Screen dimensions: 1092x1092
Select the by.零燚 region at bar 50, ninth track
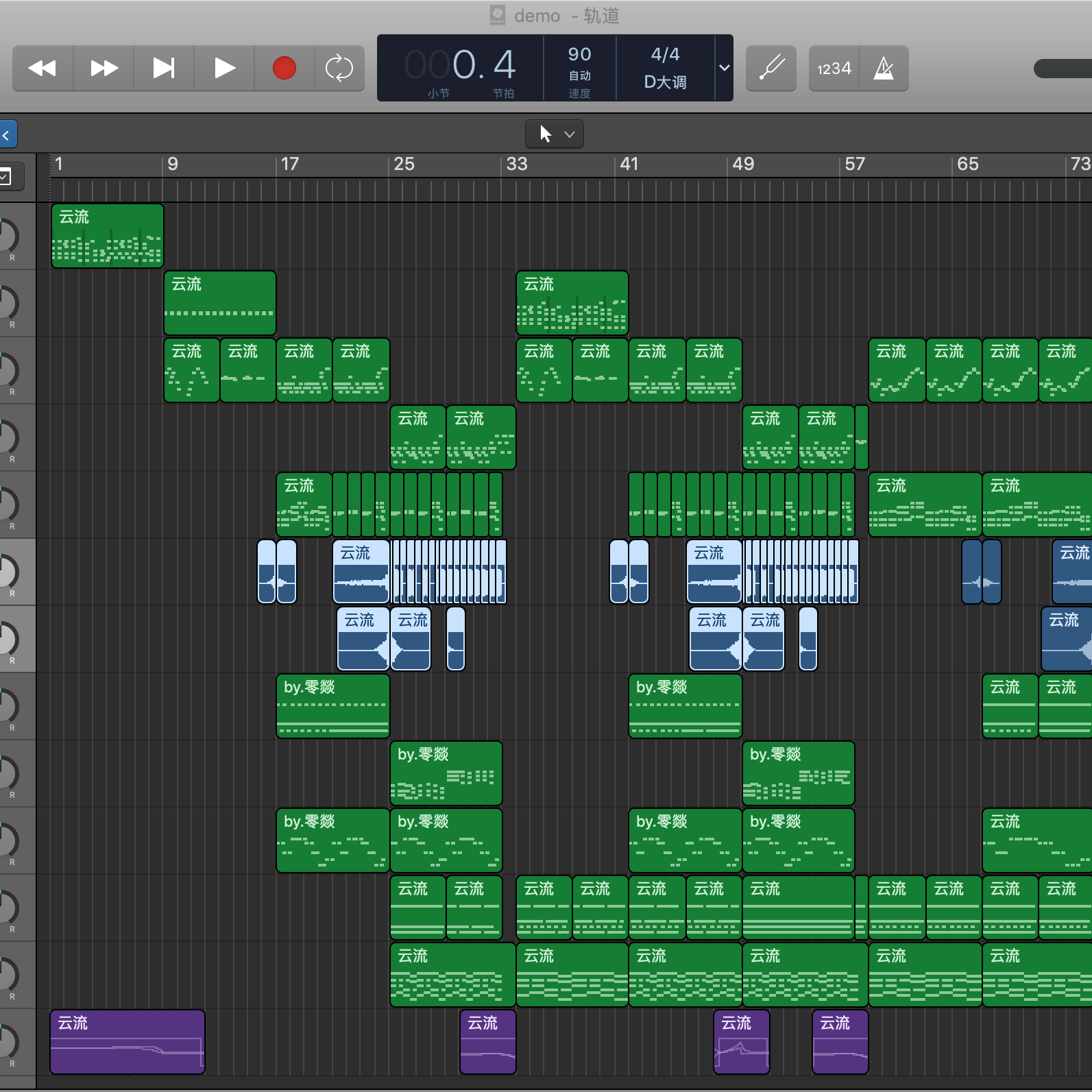point(799,773)
